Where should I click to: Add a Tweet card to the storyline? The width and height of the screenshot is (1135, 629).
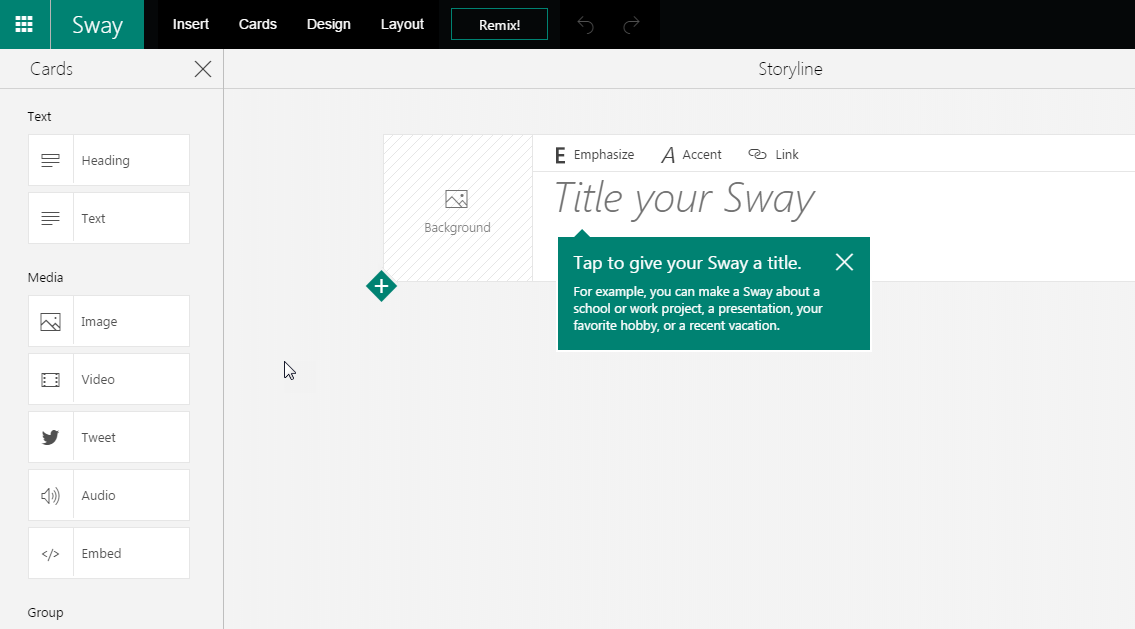pos(51,437)
